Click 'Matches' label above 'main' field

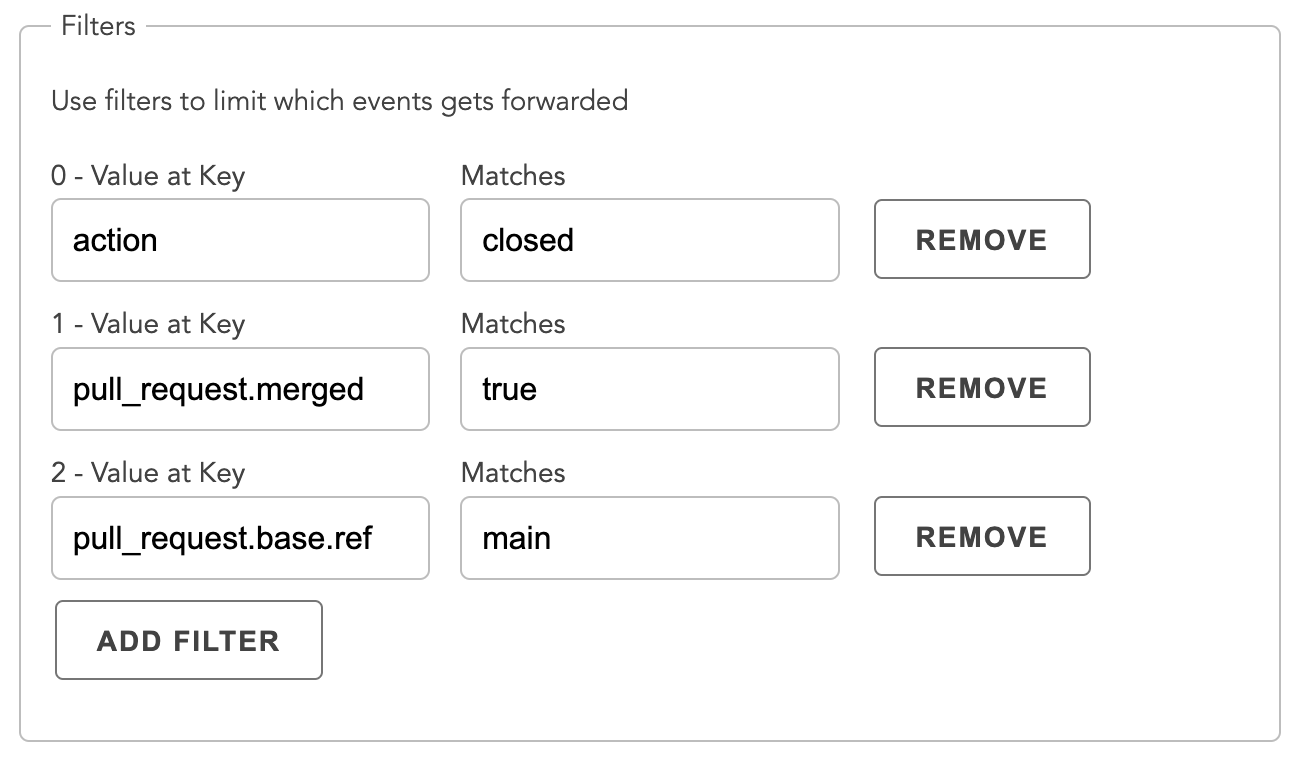pyautogui.click(x=513, y=473)
